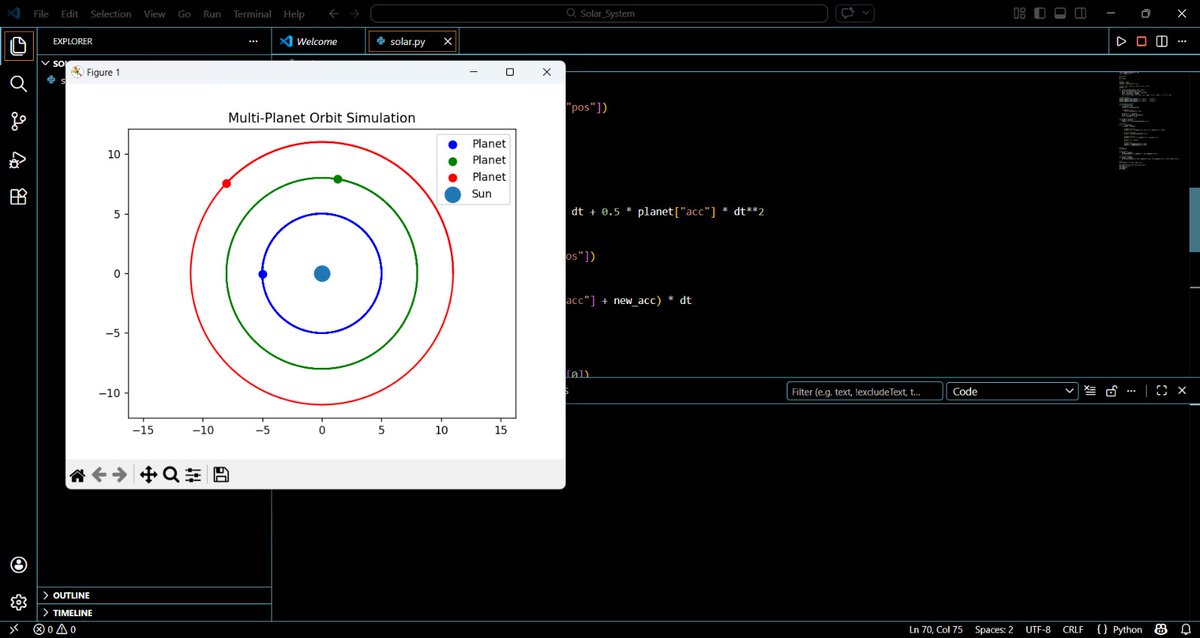Change line endings via CRLF status item
This screenshot has height=638, width=1200.
[1073, 629]
